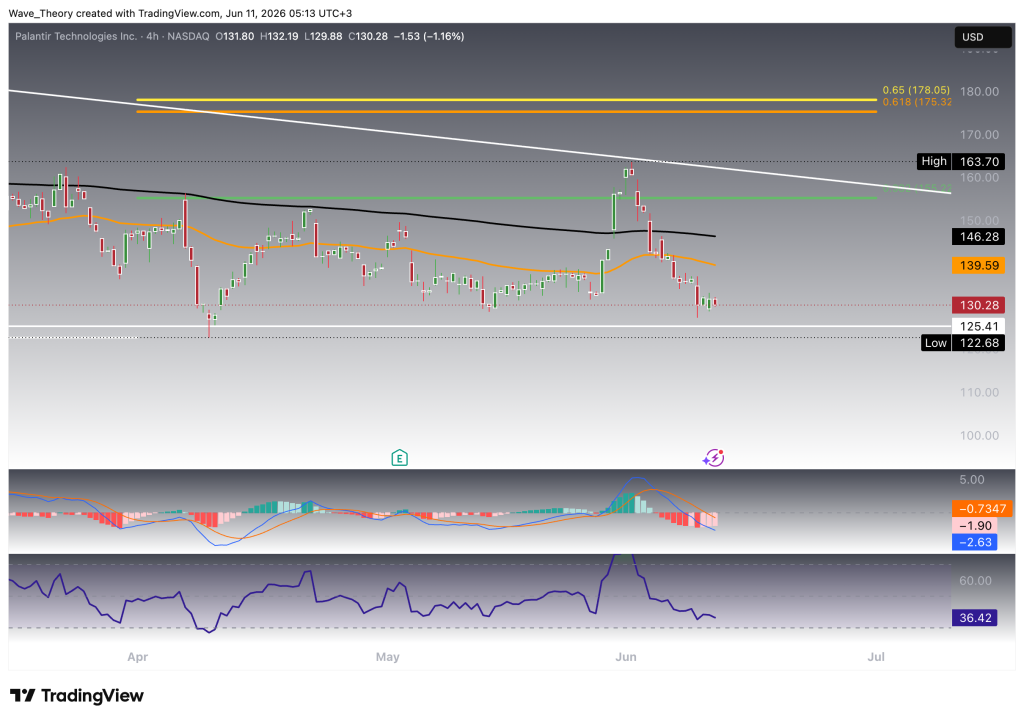This screenshot has width=1024, height=721.
Task: Click the O131.80 open price value
Action: (x=234, y=37)
